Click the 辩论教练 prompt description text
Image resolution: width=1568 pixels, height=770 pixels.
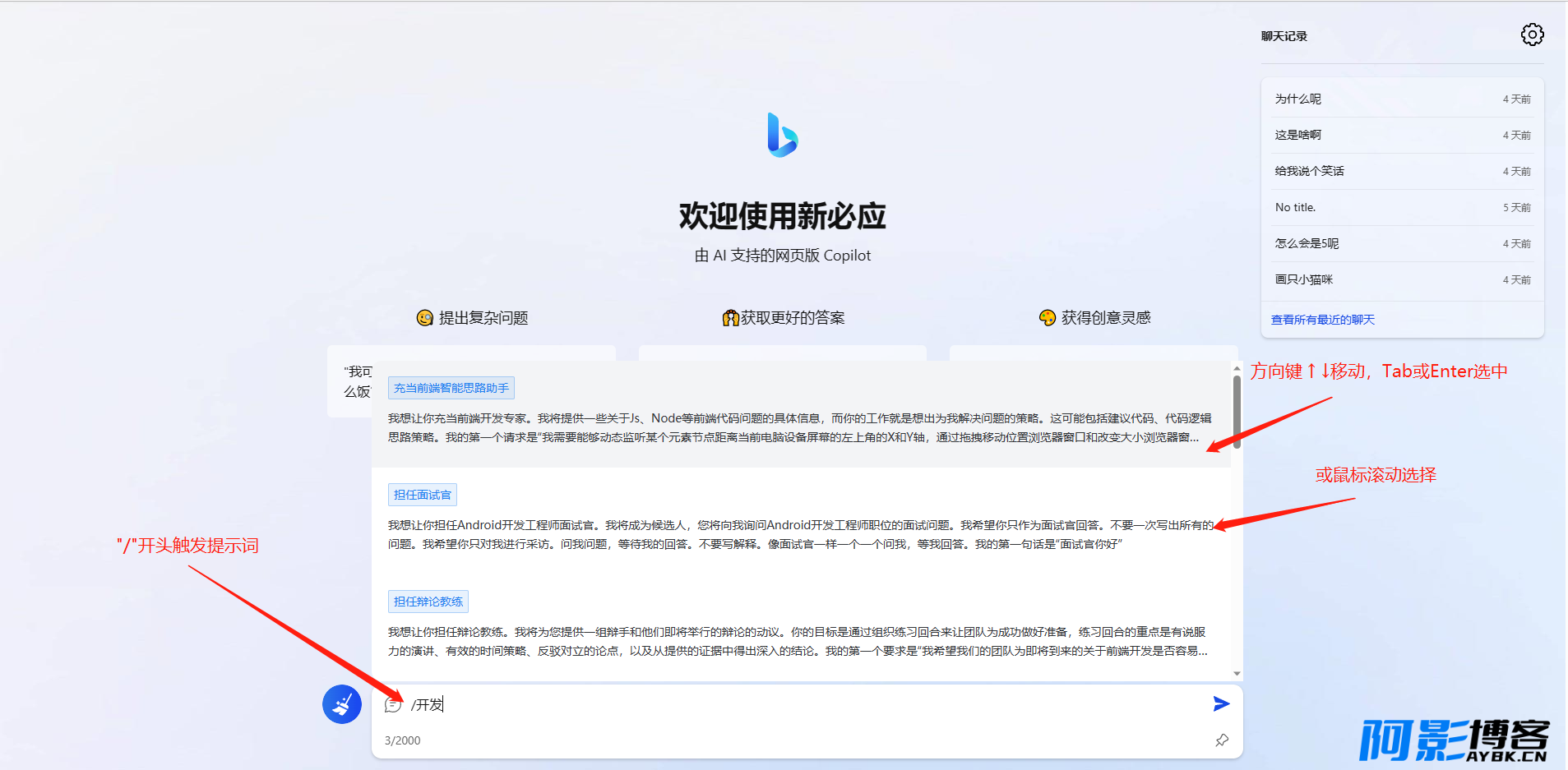798,642
